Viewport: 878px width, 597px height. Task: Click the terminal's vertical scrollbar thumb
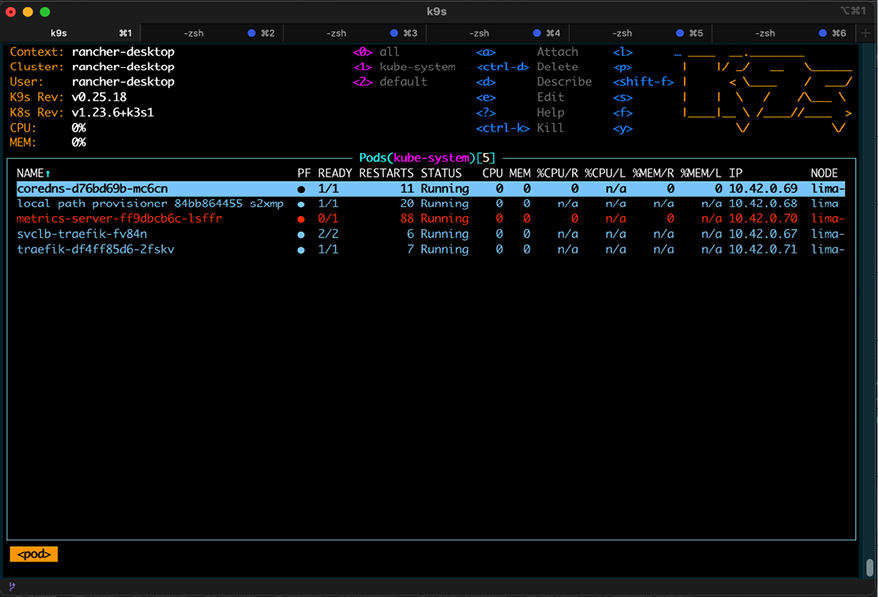870,567
